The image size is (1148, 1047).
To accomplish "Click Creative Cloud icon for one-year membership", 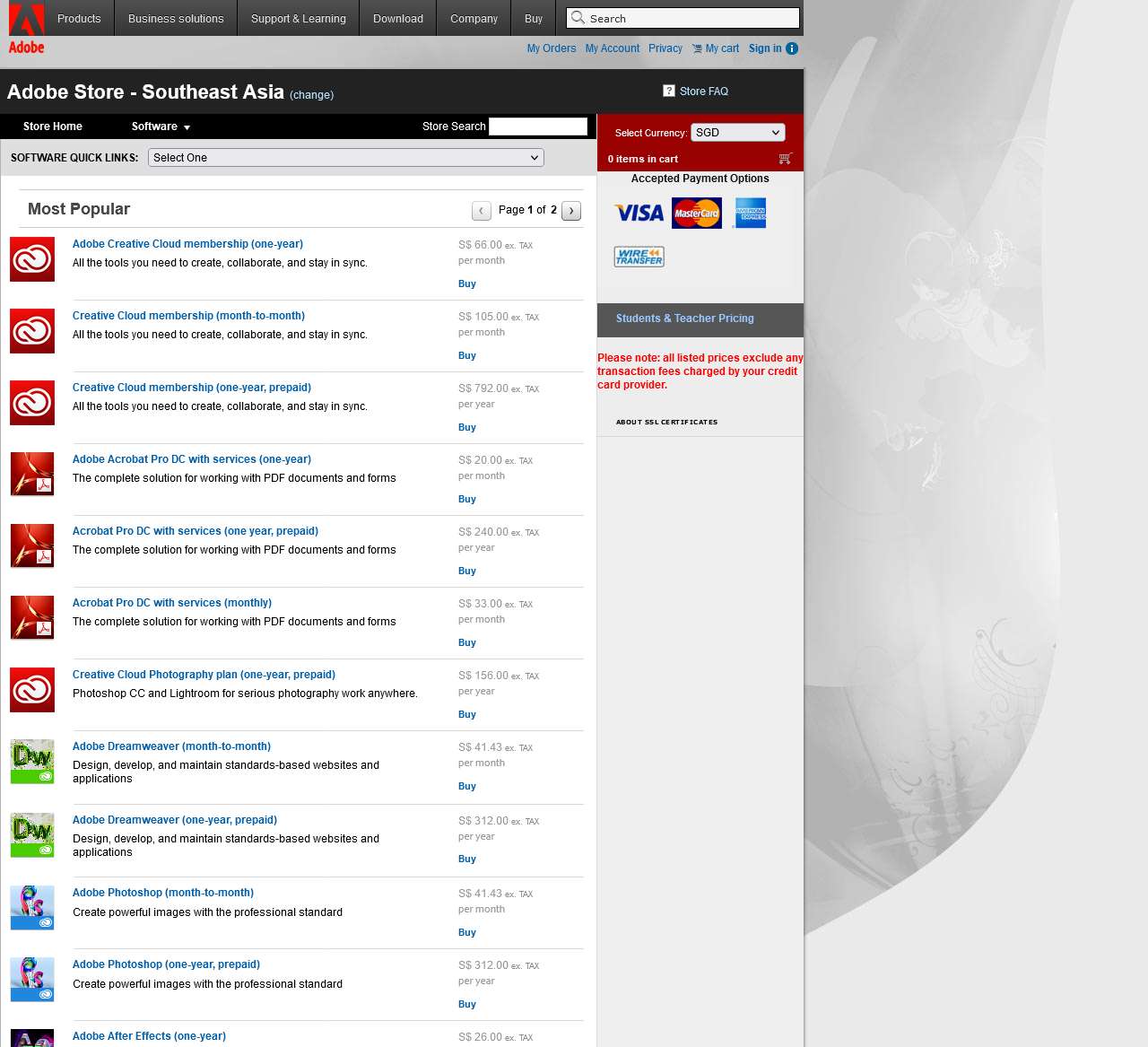I will pyautogui.click(x=32, y=259).
